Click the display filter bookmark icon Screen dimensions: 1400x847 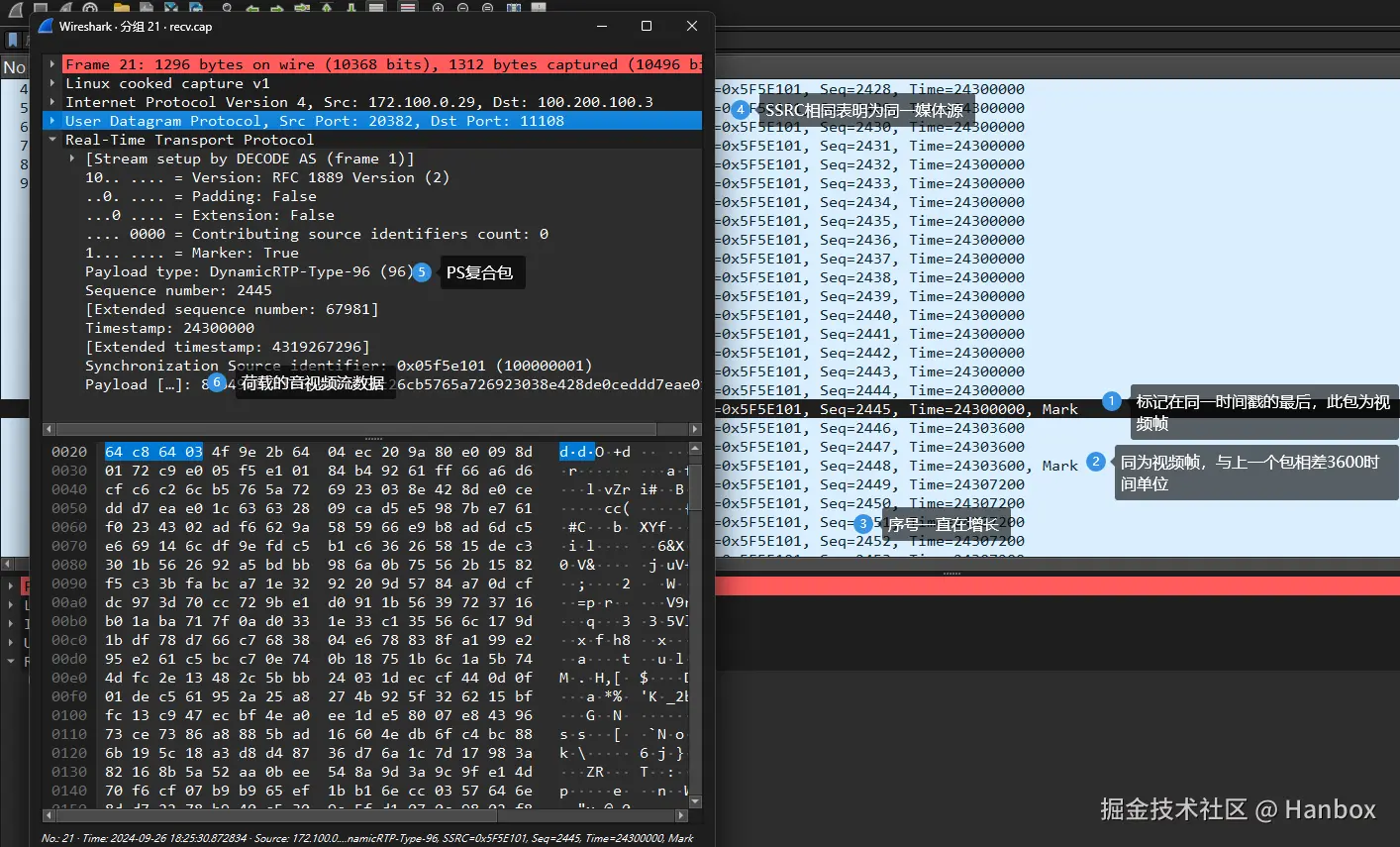[x=12, y=40]
